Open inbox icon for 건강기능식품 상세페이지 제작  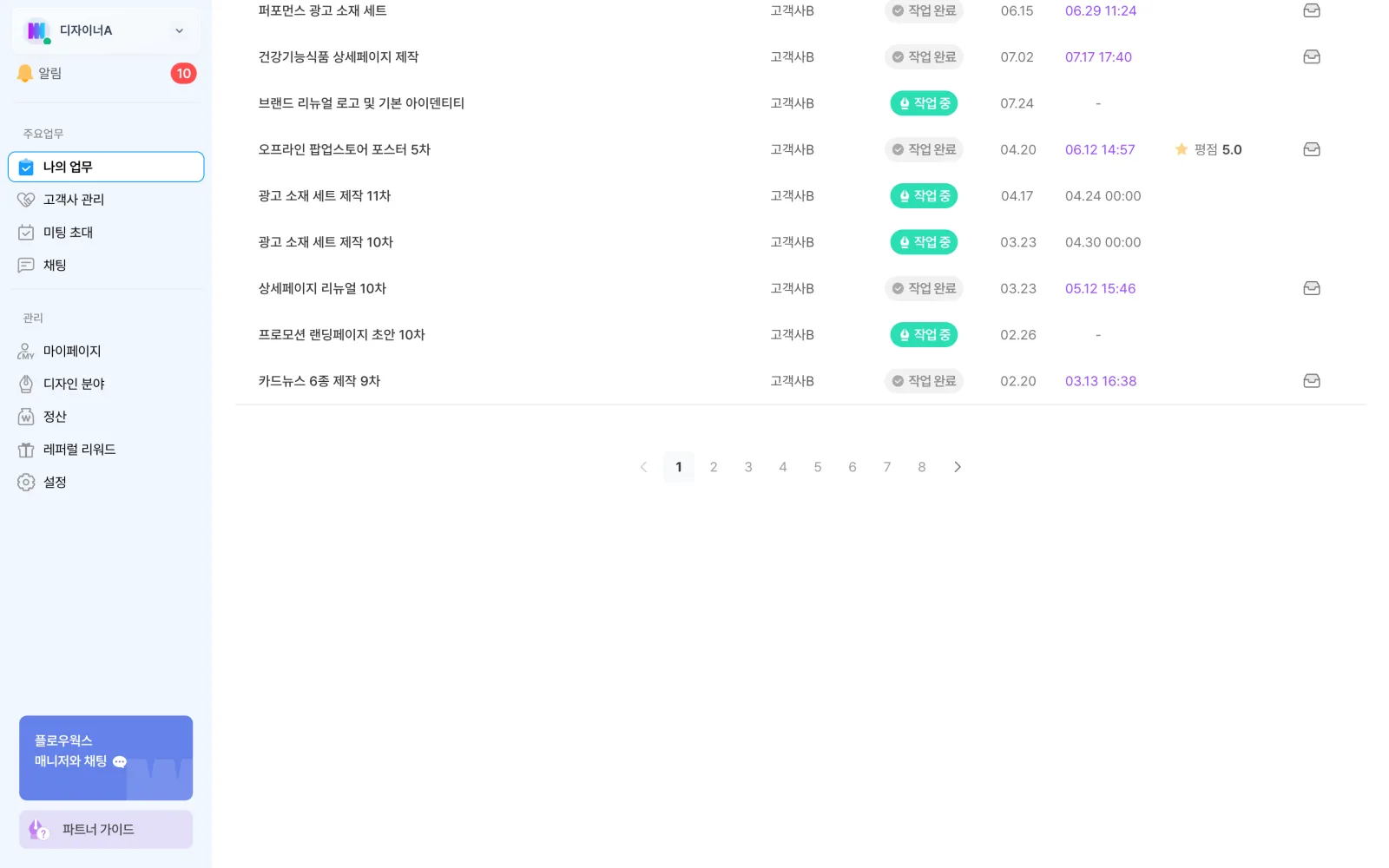1312,56
